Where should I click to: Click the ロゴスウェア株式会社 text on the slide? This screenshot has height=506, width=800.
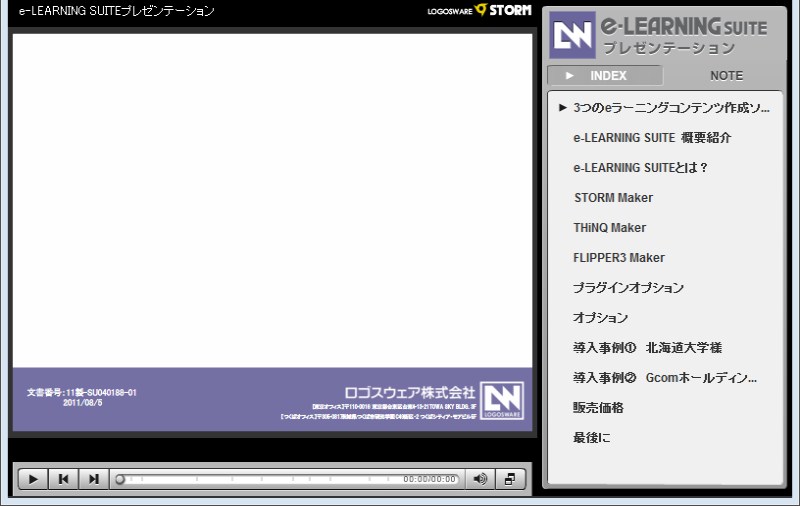[409, 392]
